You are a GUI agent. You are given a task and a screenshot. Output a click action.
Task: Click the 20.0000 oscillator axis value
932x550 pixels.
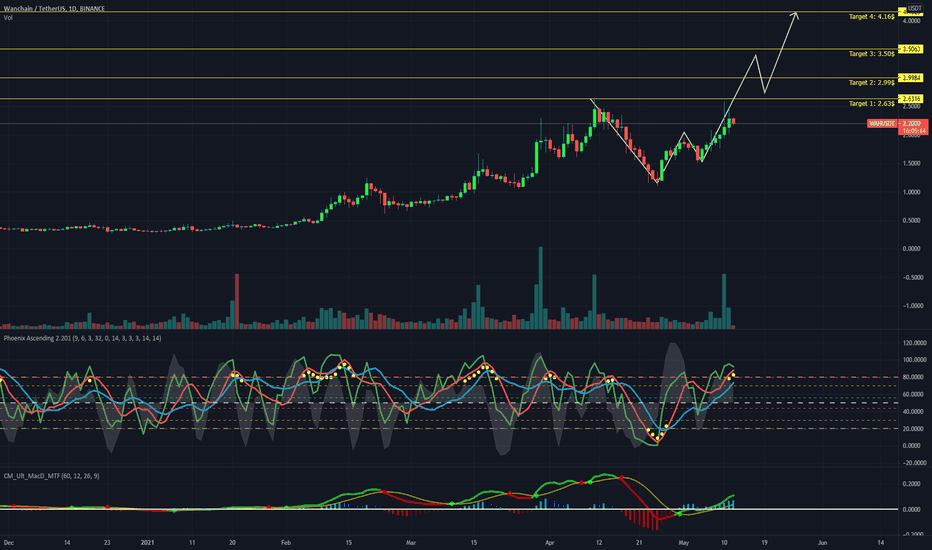(914, 429)
